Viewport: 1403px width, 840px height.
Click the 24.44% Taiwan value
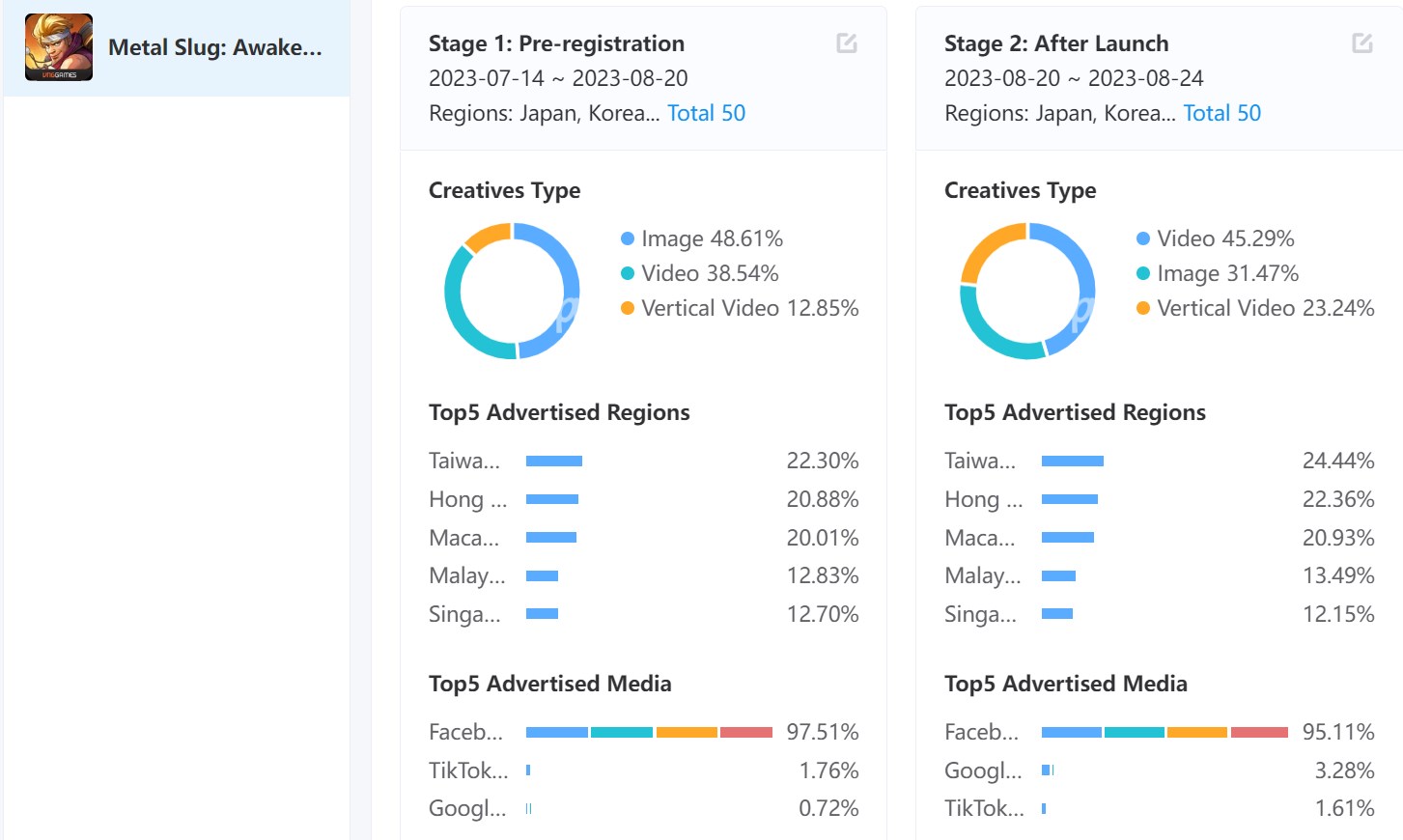1338,461
